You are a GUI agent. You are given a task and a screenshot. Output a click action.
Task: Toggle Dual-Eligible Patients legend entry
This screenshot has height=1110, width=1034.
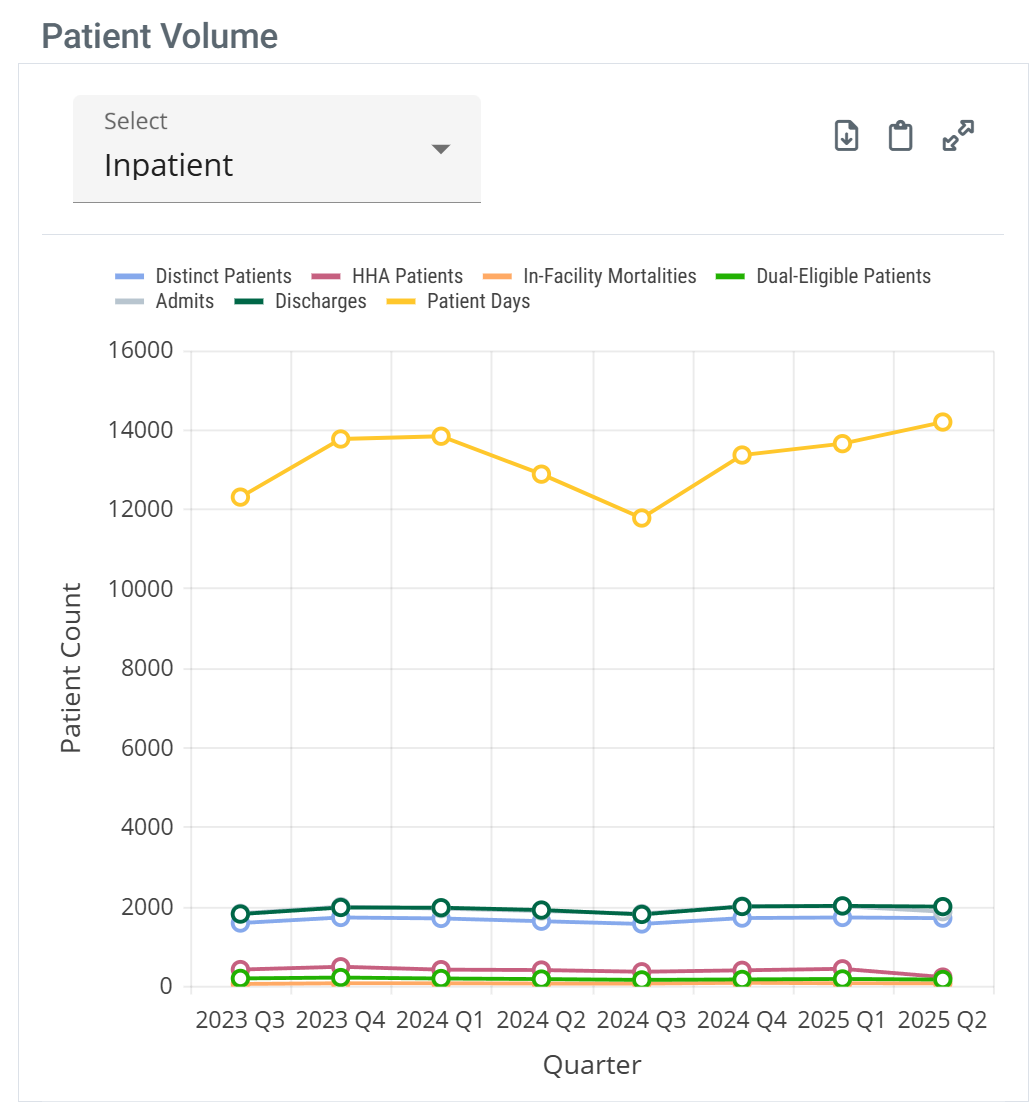[843, 276]
